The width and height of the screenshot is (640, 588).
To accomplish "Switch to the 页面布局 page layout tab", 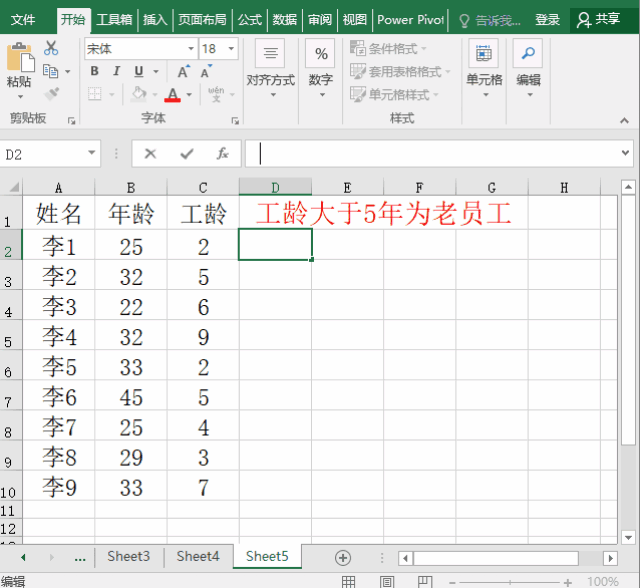I will tap(202, 20).
